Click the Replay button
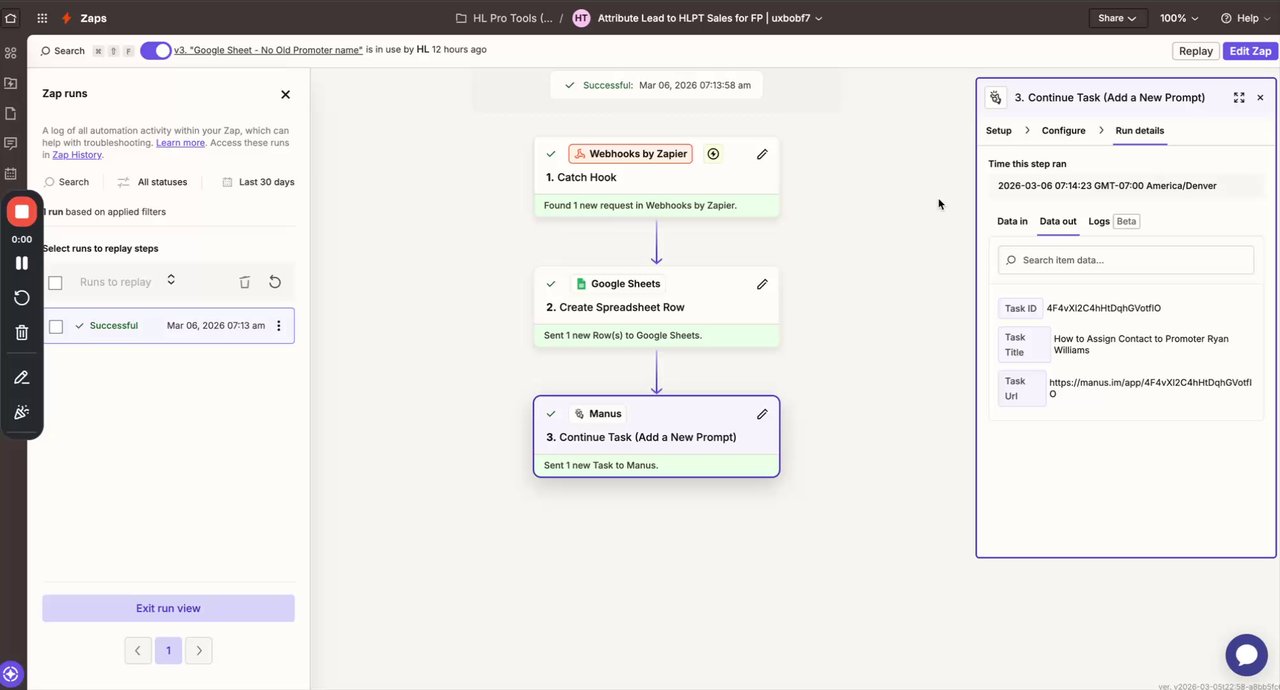The image size is (1280, 690). coord(1195,51)
